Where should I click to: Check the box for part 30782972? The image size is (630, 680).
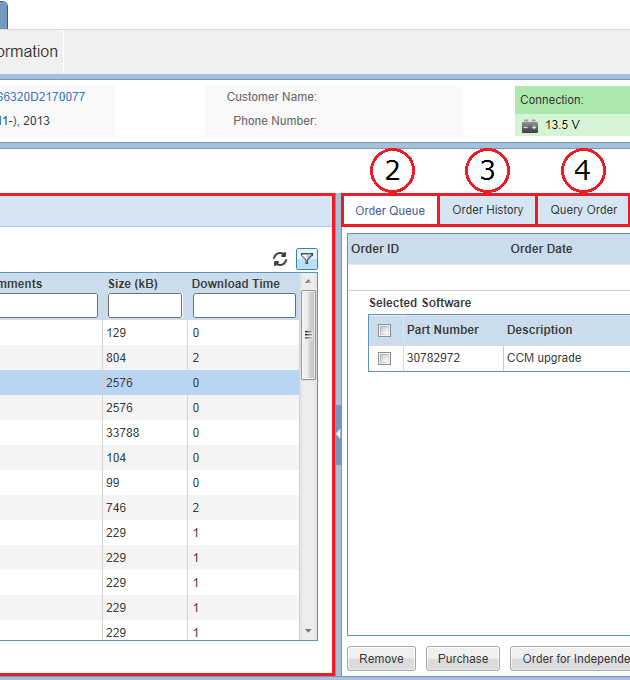click(x=384, y=358)
